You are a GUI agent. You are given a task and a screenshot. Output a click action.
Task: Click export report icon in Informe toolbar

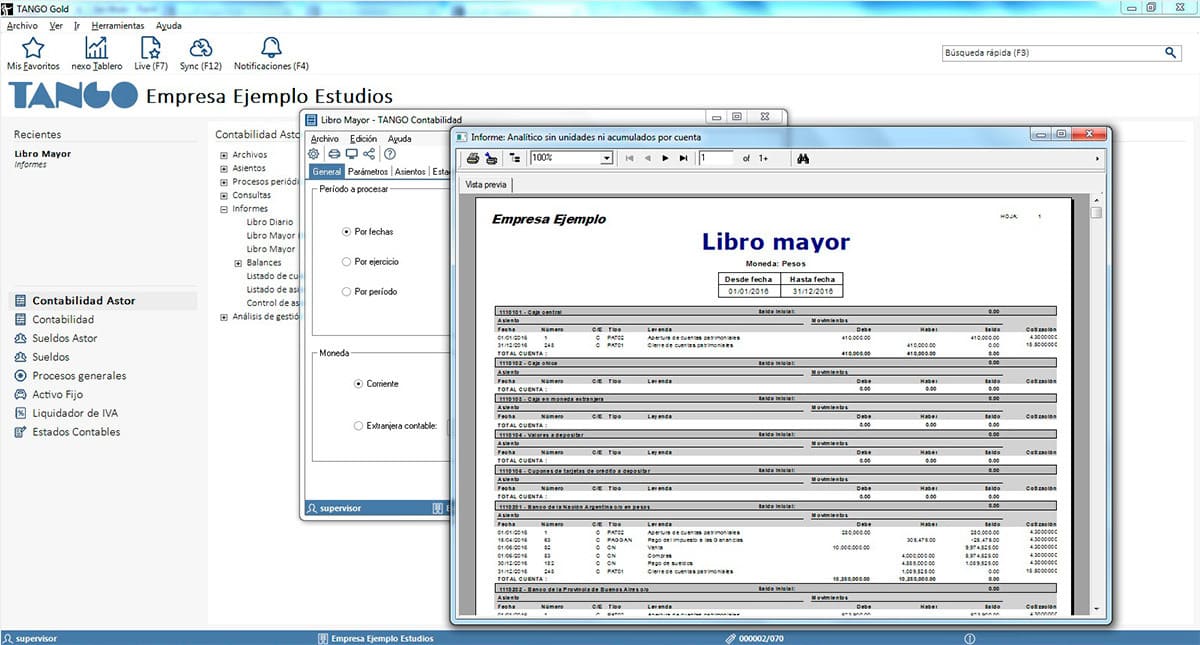[x=491, y=158]
